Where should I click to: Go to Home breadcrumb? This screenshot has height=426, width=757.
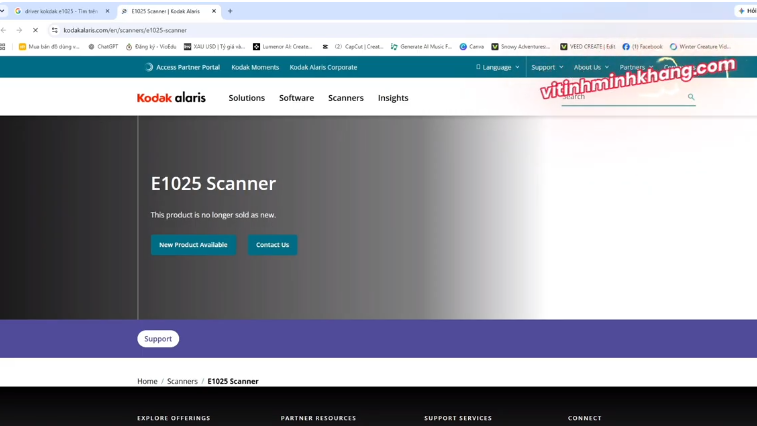[x=147, y=381]
